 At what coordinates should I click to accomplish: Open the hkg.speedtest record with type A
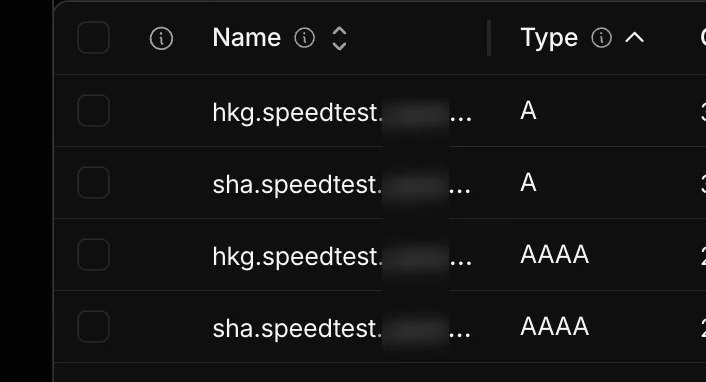(342, 113)
